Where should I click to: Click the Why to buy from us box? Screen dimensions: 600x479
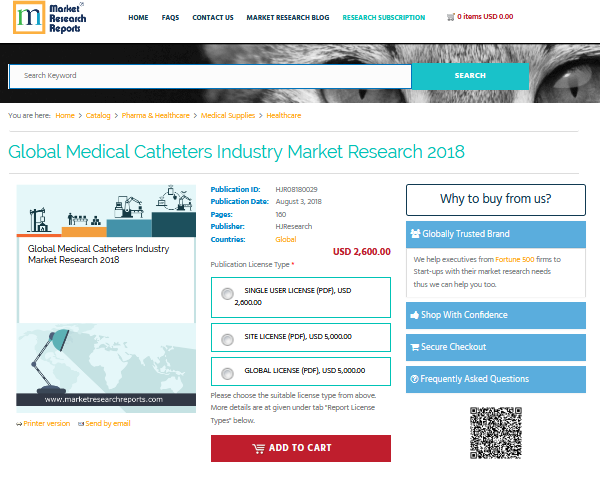click(x=496, y=200)
